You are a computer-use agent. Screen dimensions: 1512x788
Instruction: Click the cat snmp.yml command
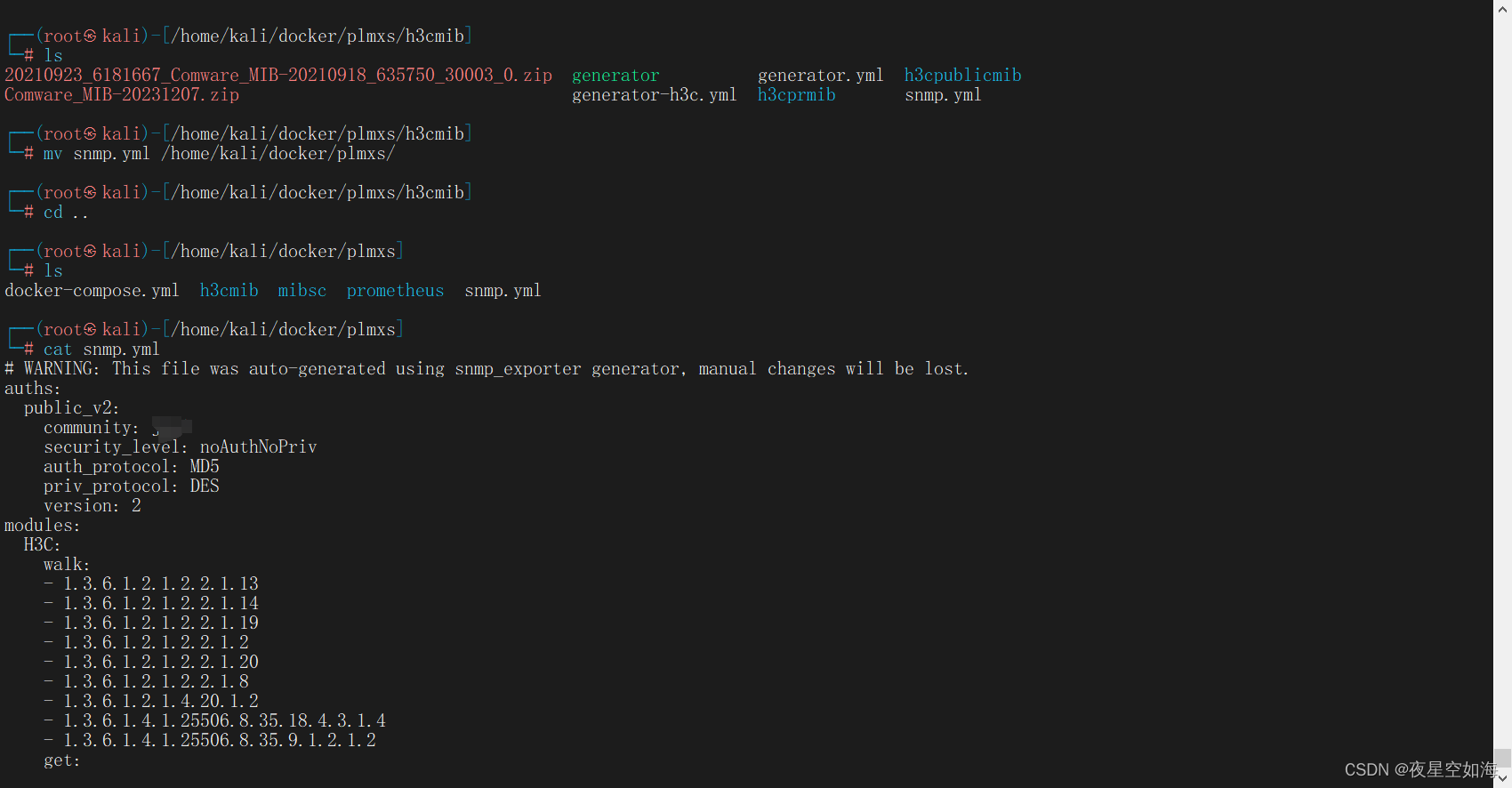101,350
